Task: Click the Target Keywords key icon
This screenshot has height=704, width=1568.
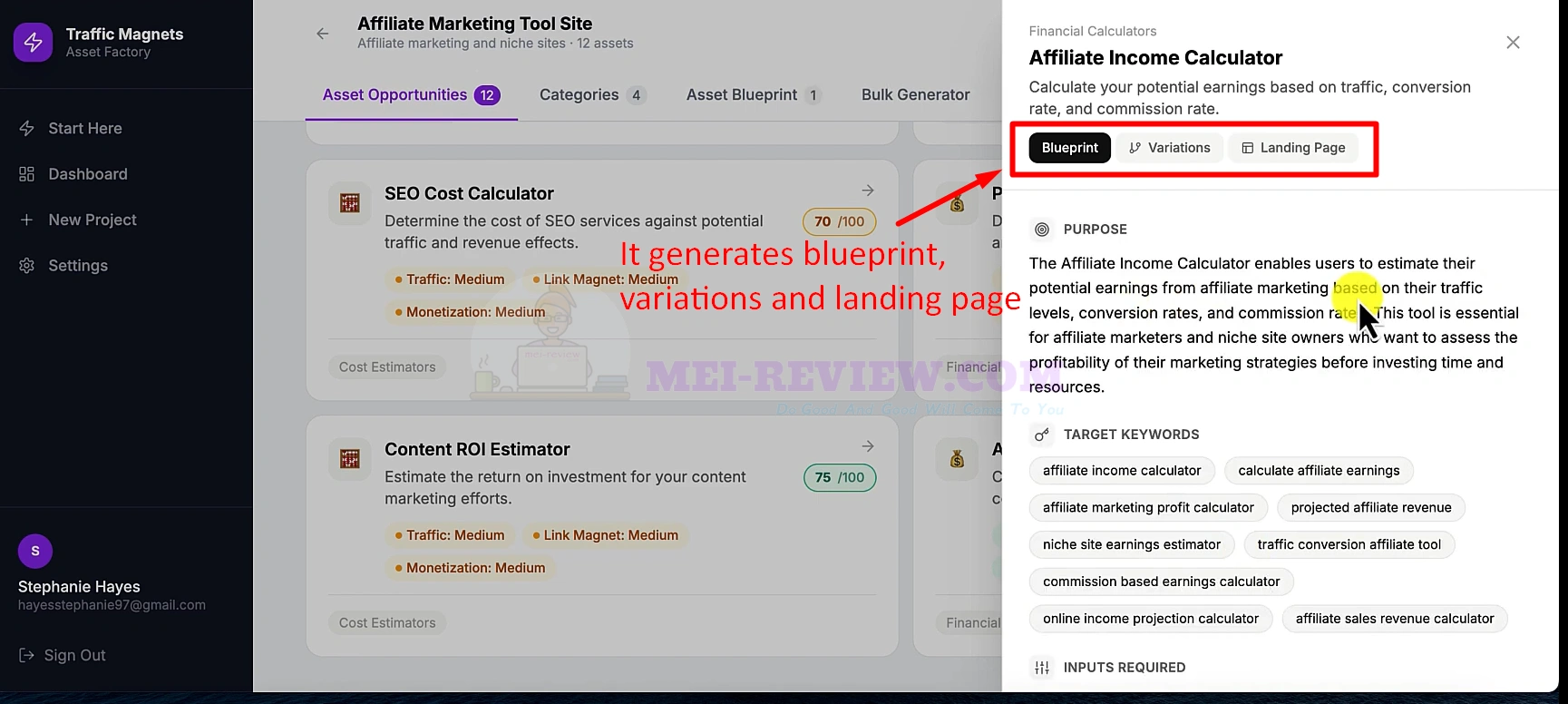Action: coord(1042,435)
